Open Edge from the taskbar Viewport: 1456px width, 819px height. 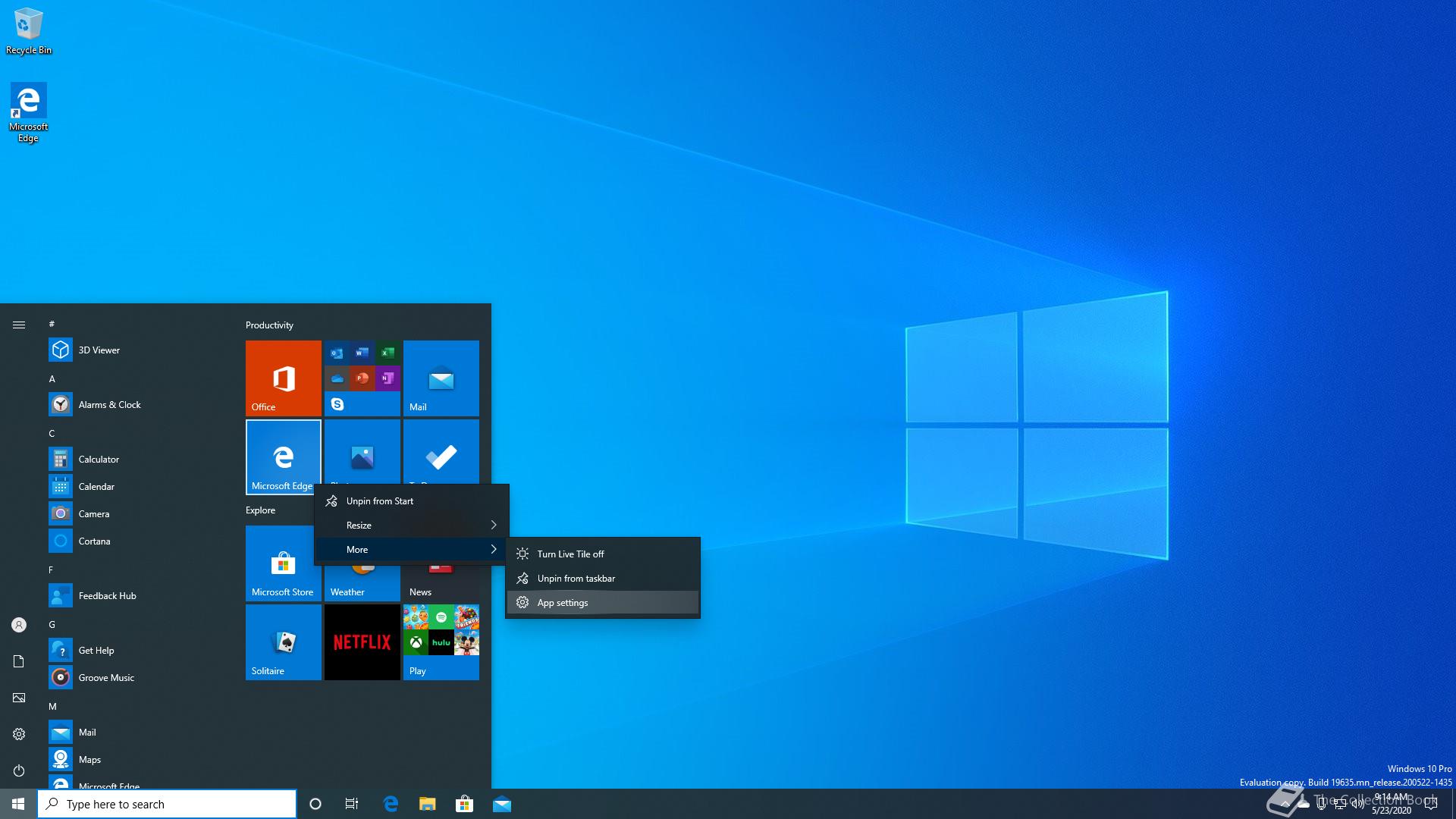point(391,804)
